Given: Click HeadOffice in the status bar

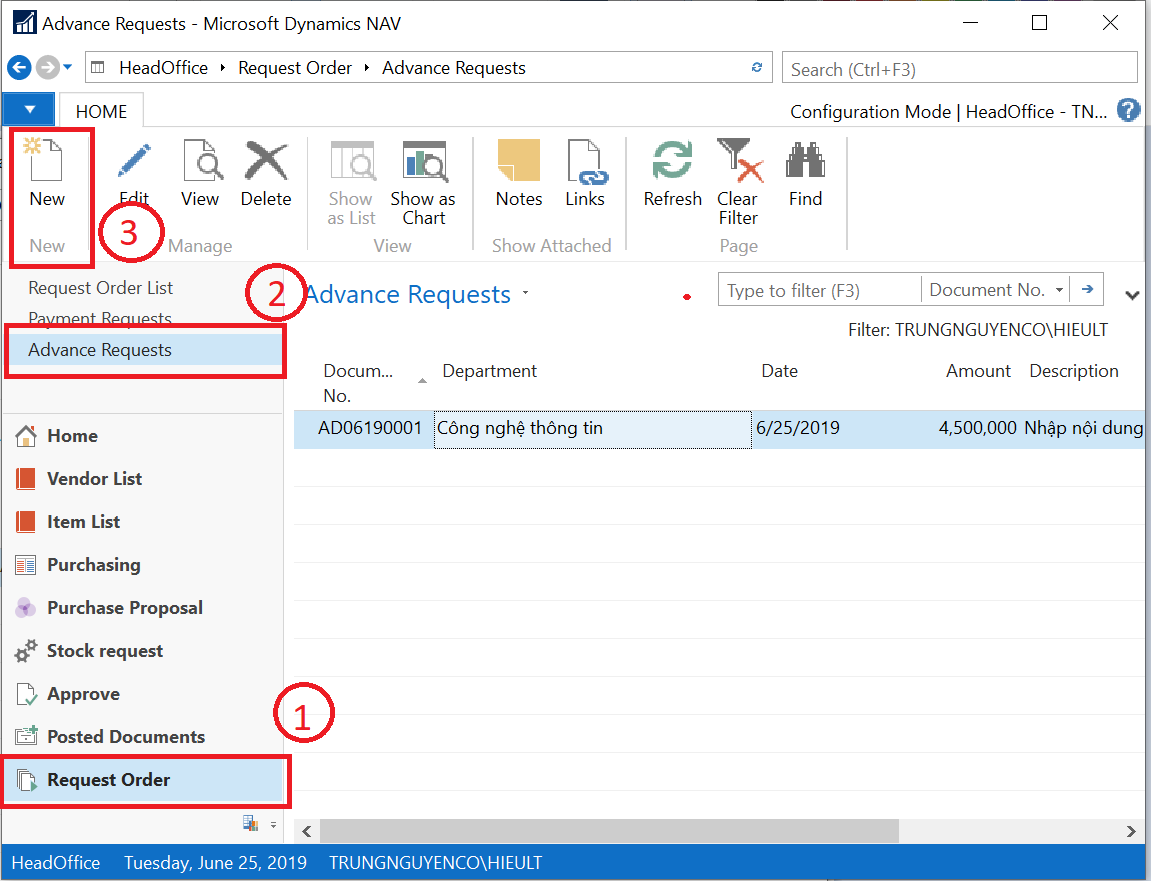Looking at the screenshot, I should (56, 863).
